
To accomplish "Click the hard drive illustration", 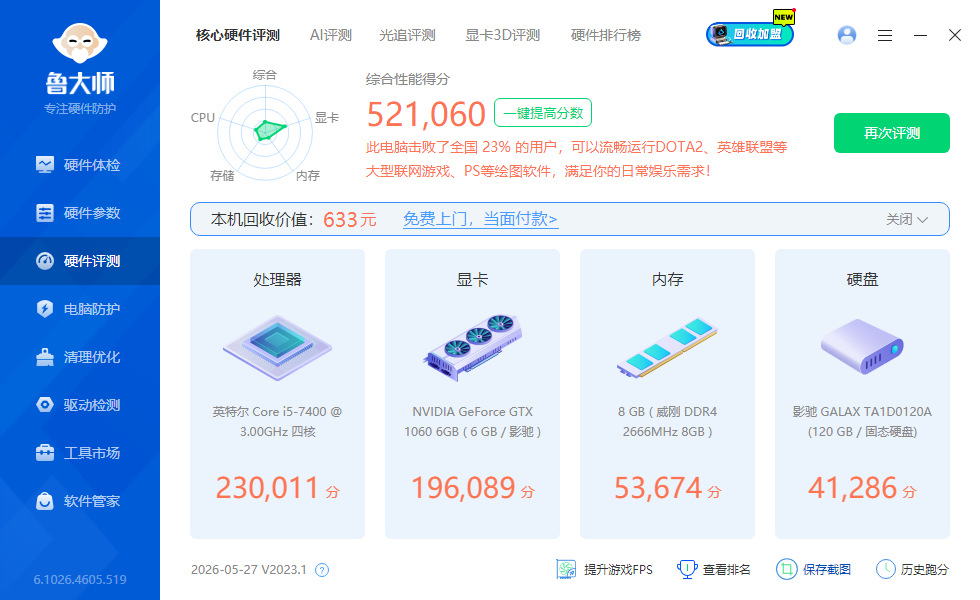I will (x=862, y=347).
